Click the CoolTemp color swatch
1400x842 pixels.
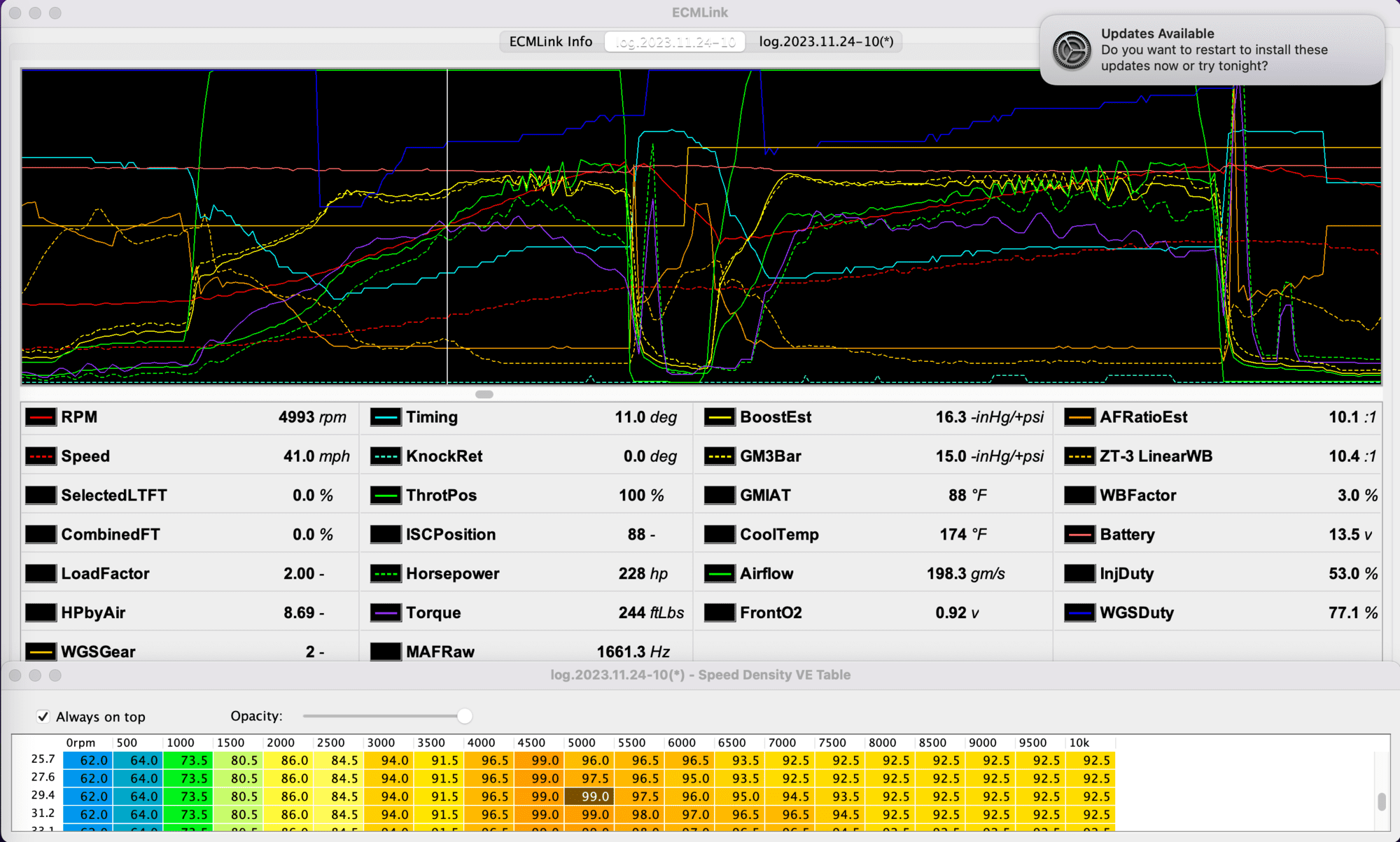point(720,535)
